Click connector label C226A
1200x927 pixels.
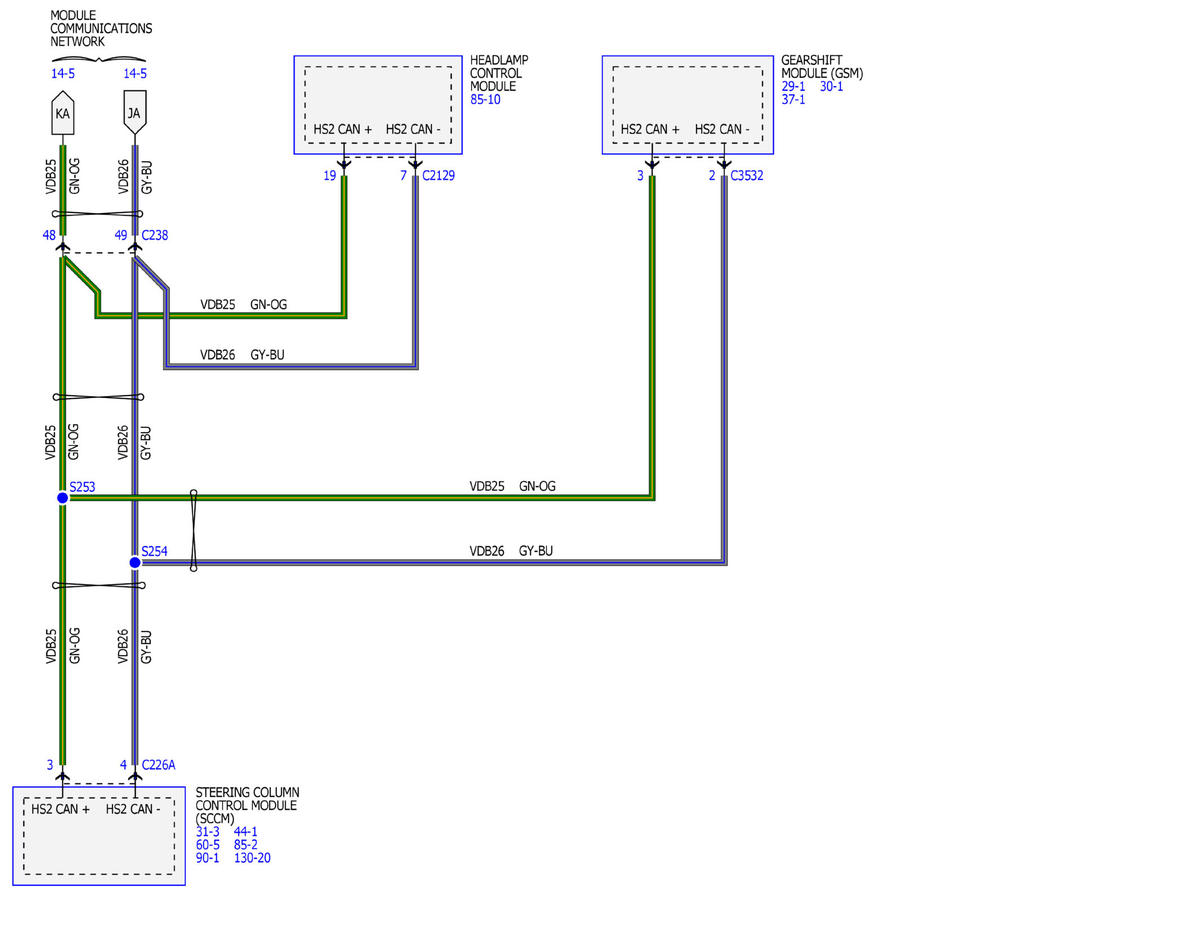click(159, 765)
